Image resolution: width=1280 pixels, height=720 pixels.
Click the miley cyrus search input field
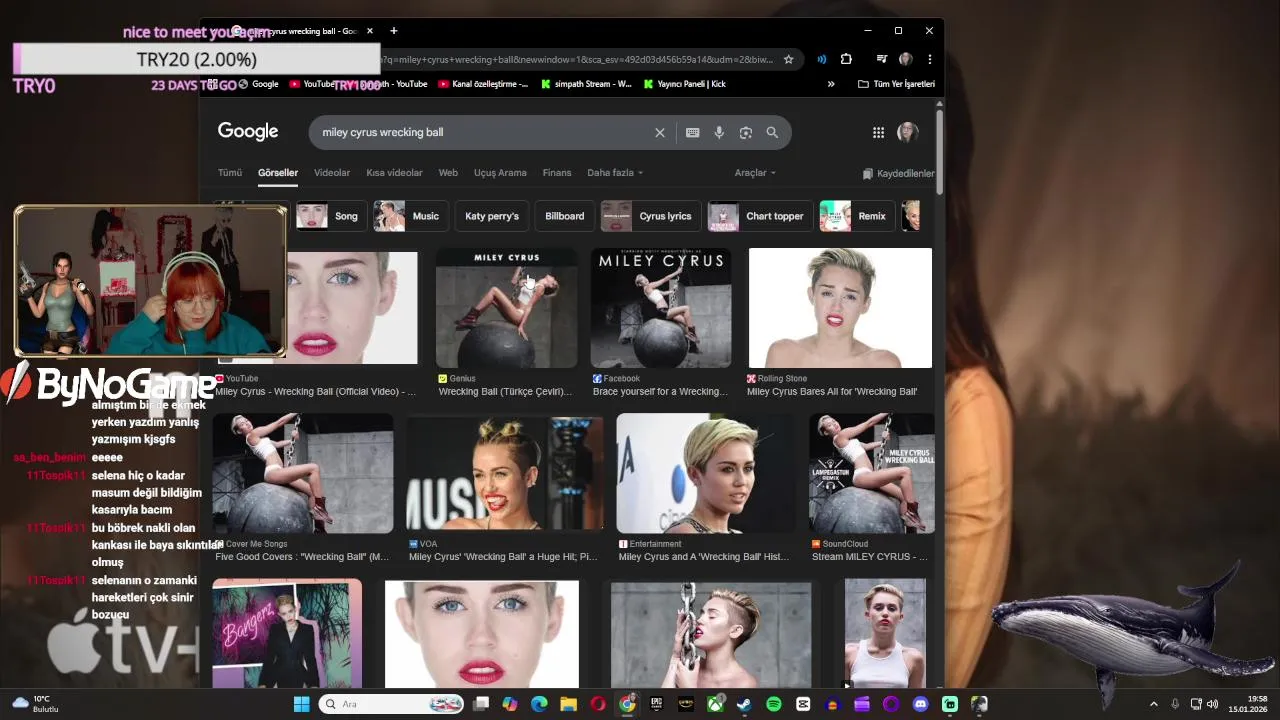pyautogui.click(x=480, y=132)
